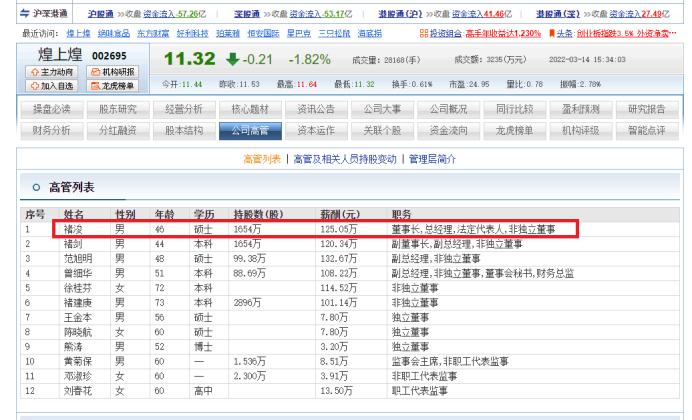
Task: Switch to 关联个股 tab
Action: (x=383, y=131)
